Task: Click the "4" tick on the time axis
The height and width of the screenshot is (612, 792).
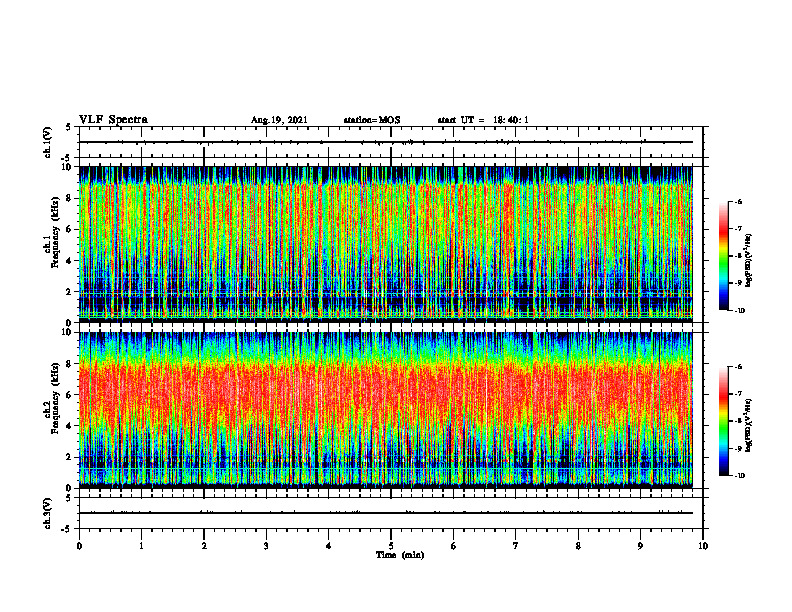Action: [x=329, y=546]
